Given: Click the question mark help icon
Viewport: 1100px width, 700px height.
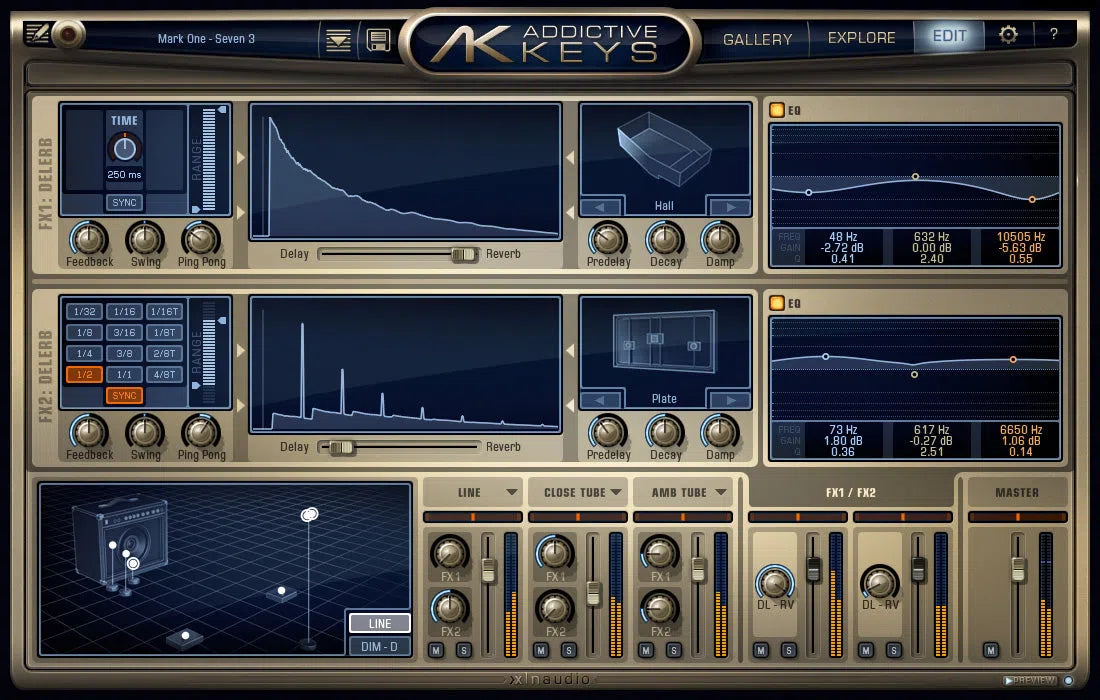Looking at the screenshot, I should 1054,35.
